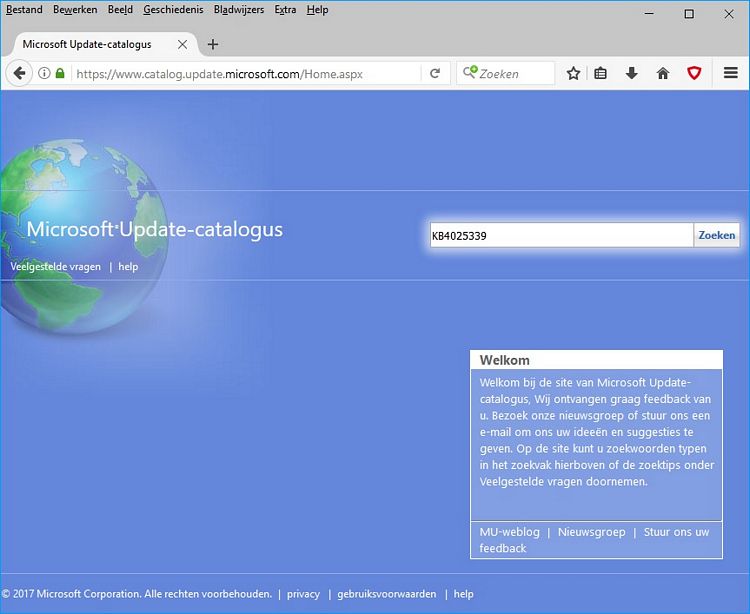Click Stuur ons uw feedback link
Viewport: 750px width, 614px height.
595,540
